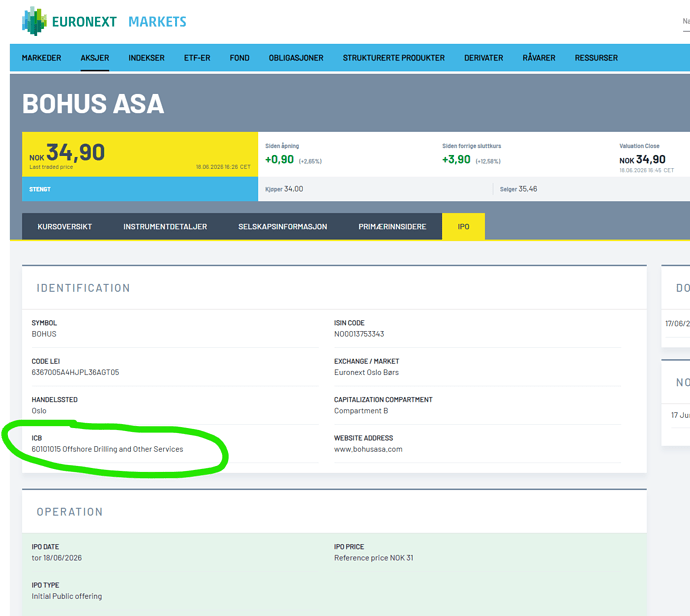Open the MARKEDER menu
The height and width of the screenshot is (616, 690).
[x=41, y=58]
